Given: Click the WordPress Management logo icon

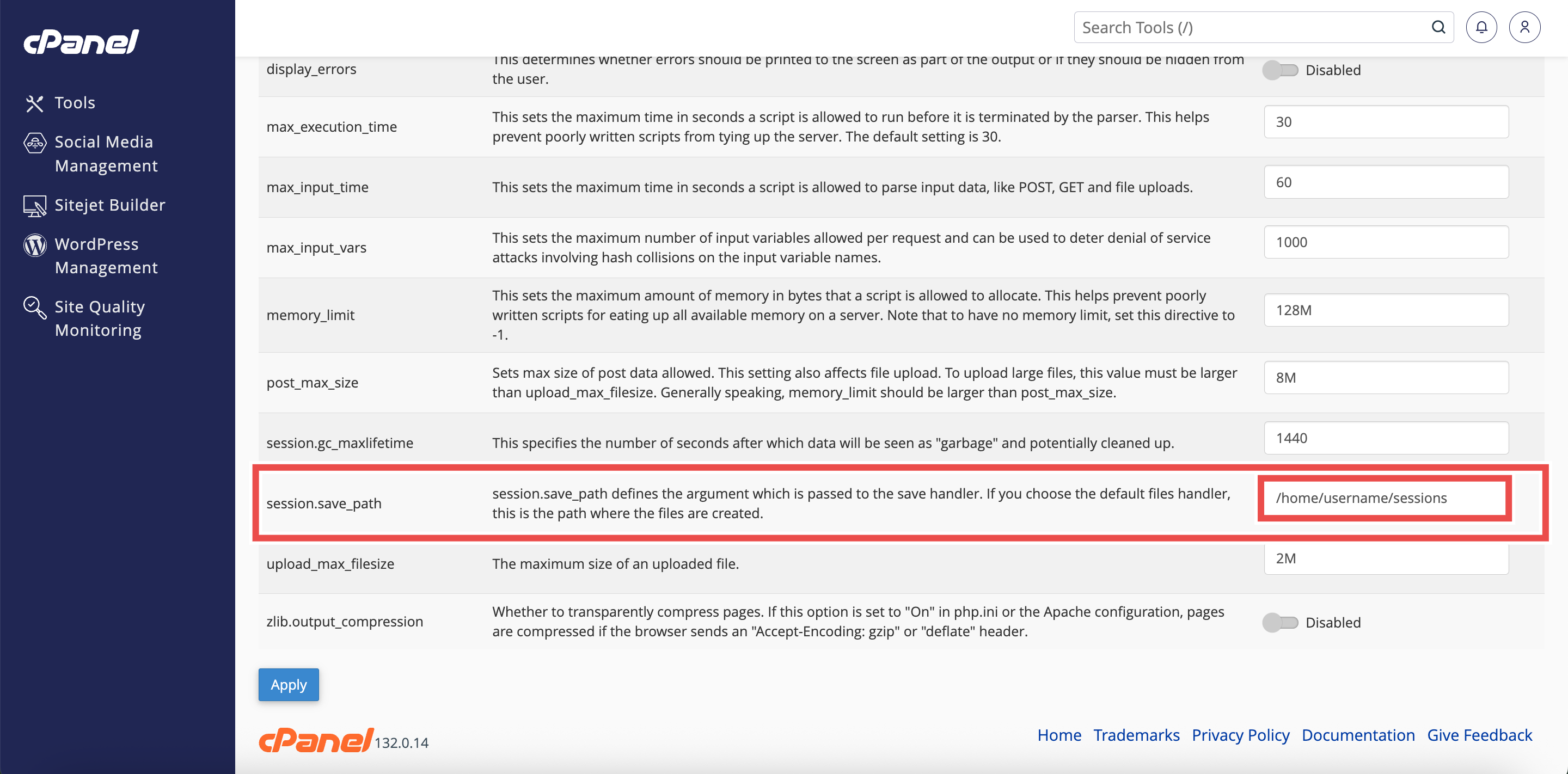Looking at the screenshot, I should coord(35,245).
